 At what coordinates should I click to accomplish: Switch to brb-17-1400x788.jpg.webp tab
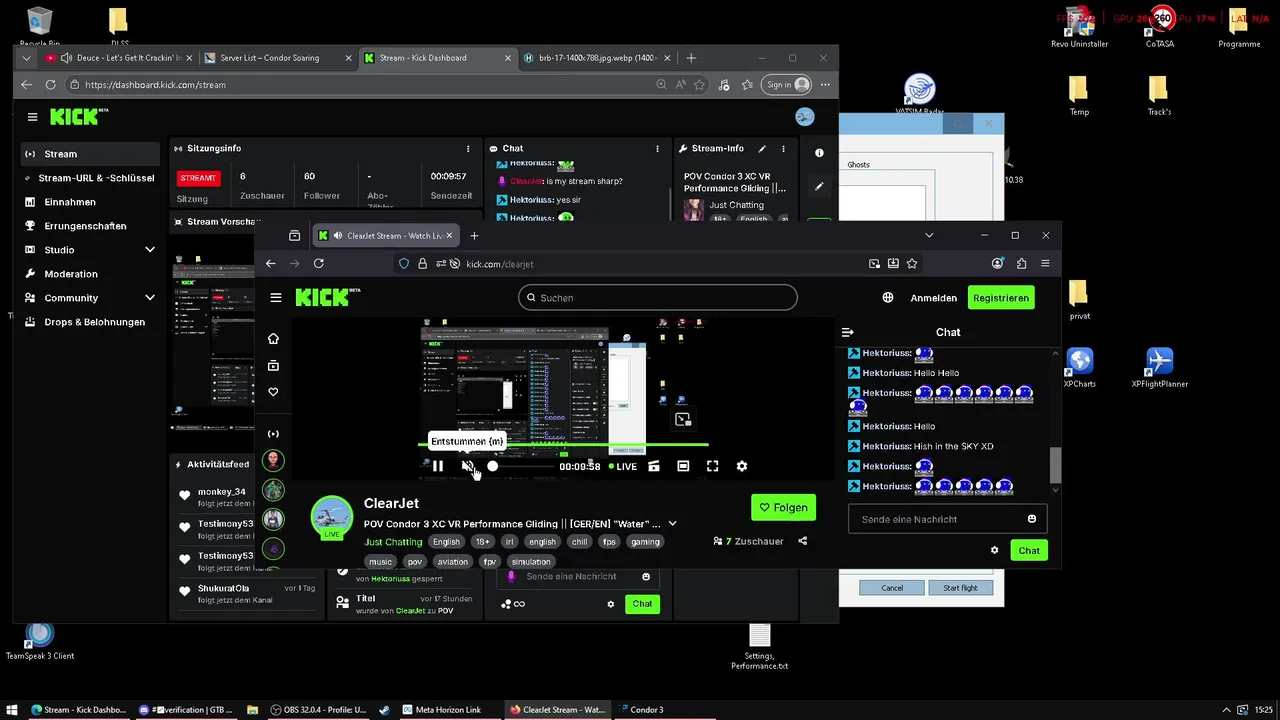(x=598, y=58)
